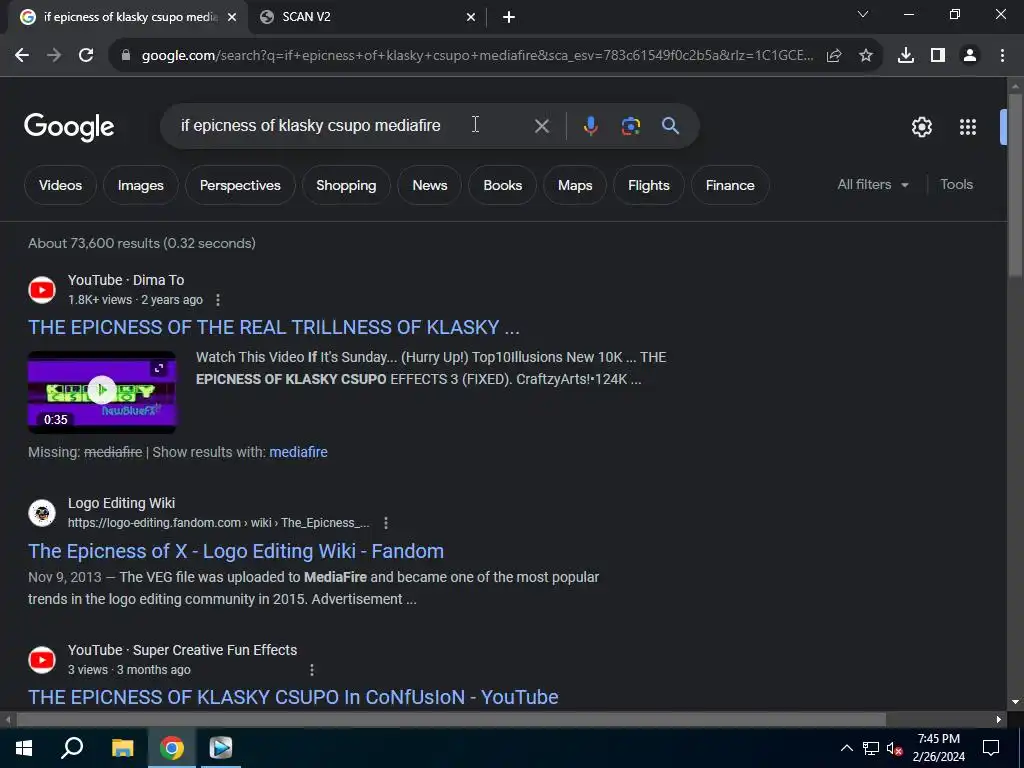Image resolution: width=1024 pixels, height=768 pixels.
Task: Open the Google apps grid
Action: click(968, 127)
